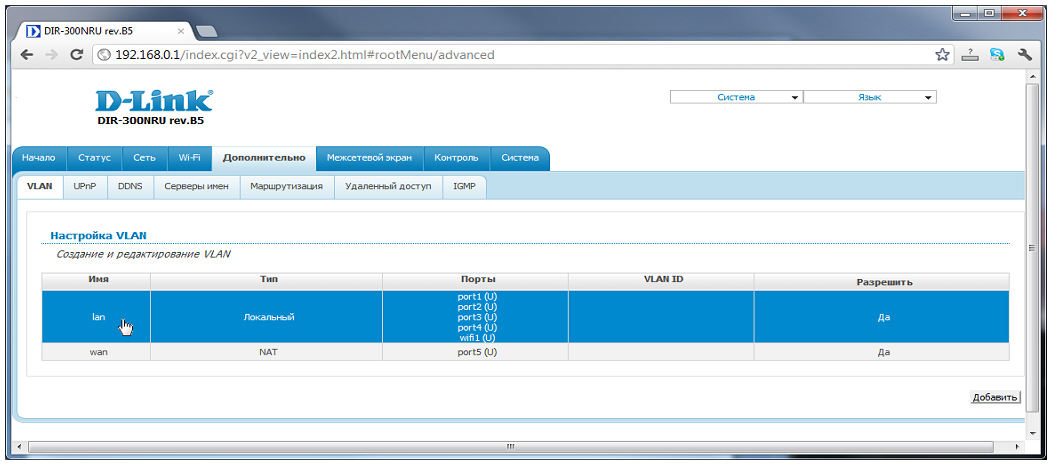The image size is (1054, 464).
Task: Open the Chrome wrench settings menu
Action: click(1024, 55)
